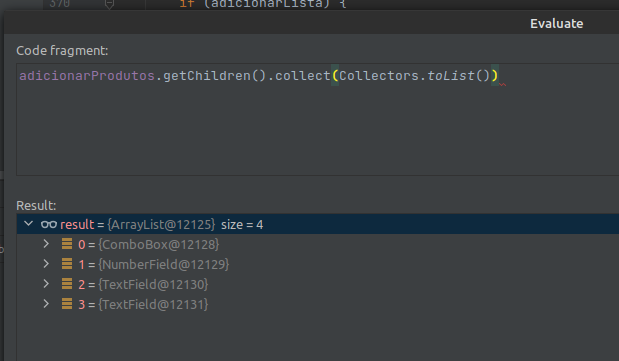The height and width of the screenshot is (361, 619).
Task: Click the Evaluate dialog title bar
Action: 311,23
